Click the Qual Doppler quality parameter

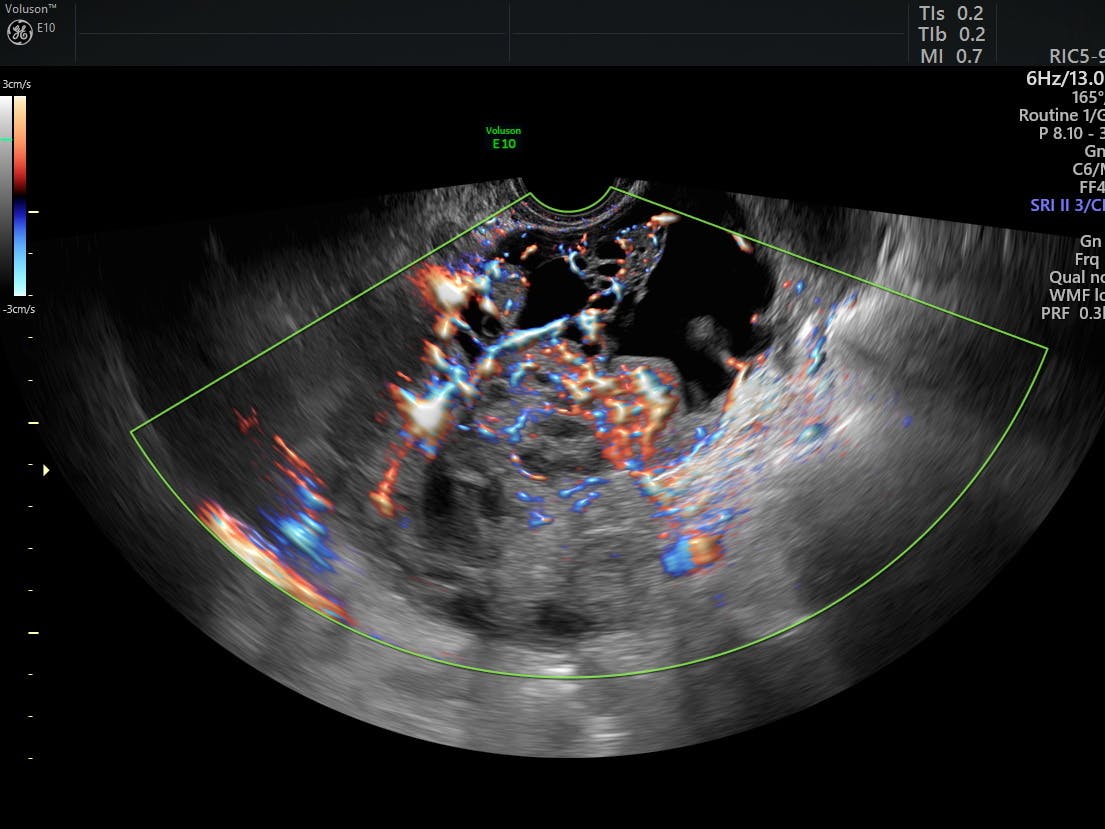click(1076, 277)
